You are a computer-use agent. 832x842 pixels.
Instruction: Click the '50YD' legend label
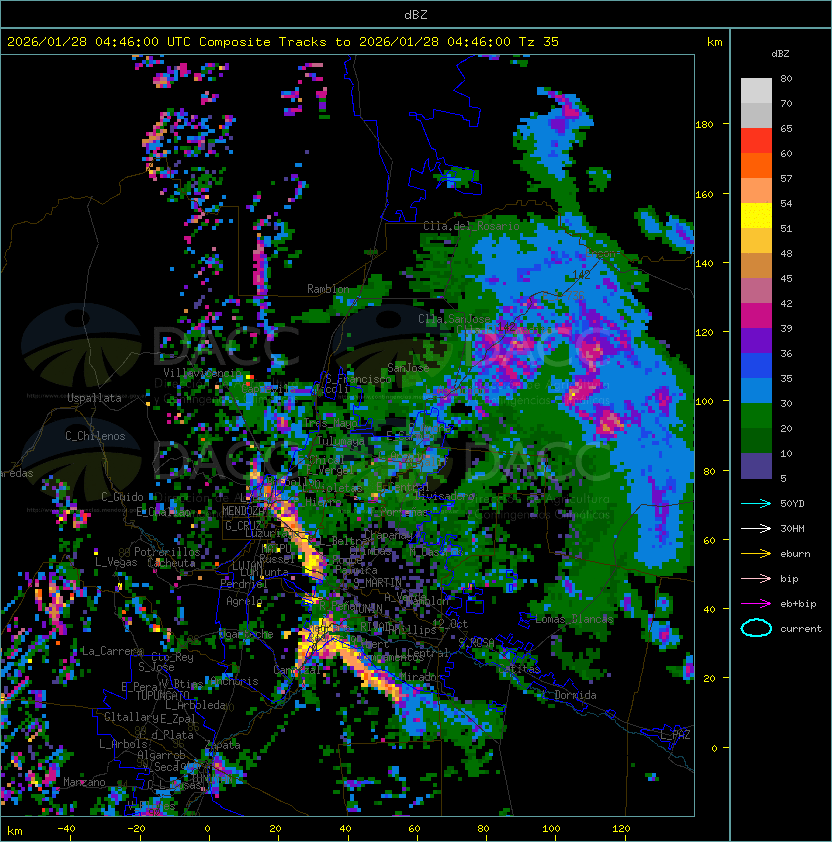click(x=792, y=503)
